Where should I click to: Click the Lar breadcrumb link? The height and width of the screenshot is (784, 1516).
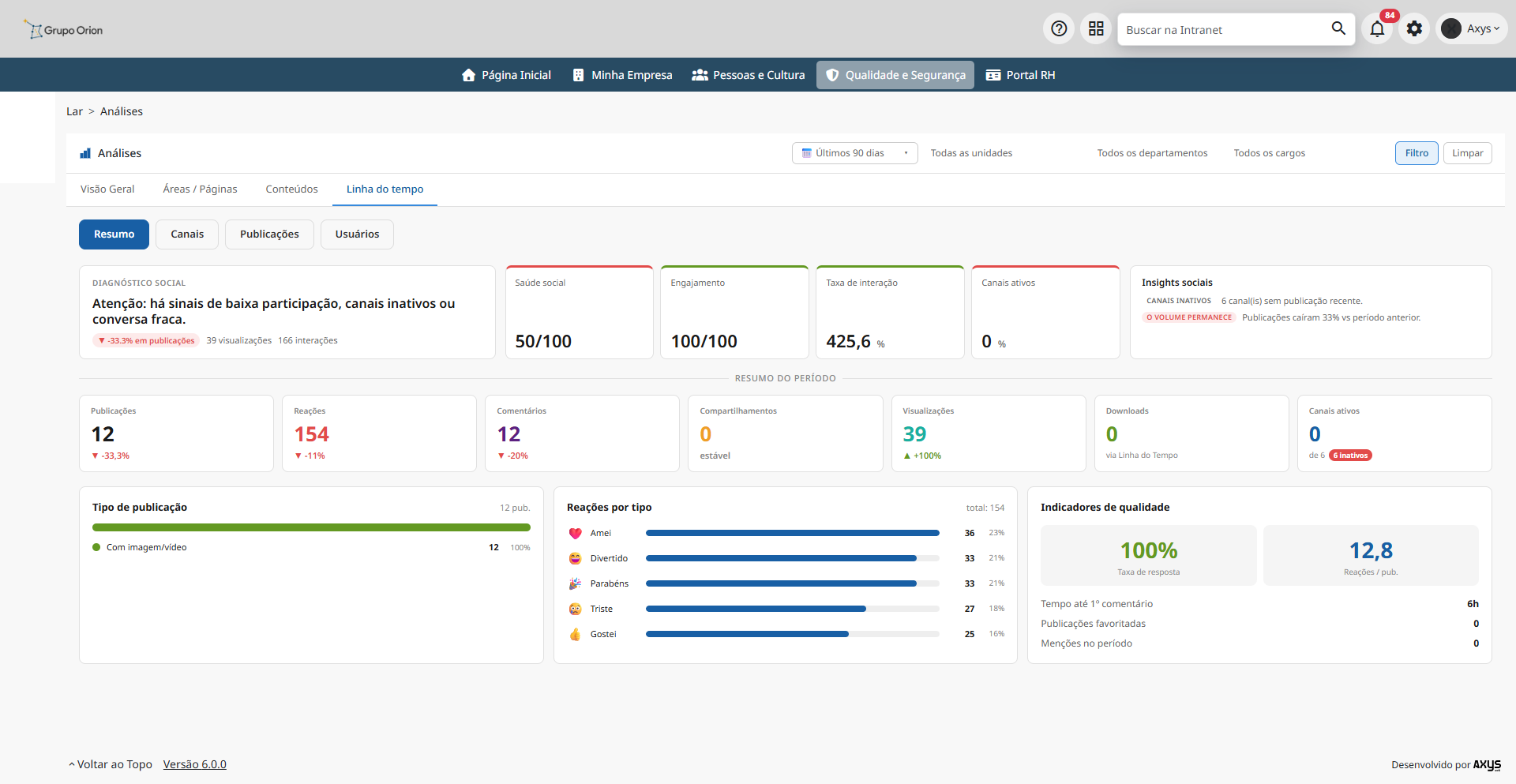click(x=74, y=111)
